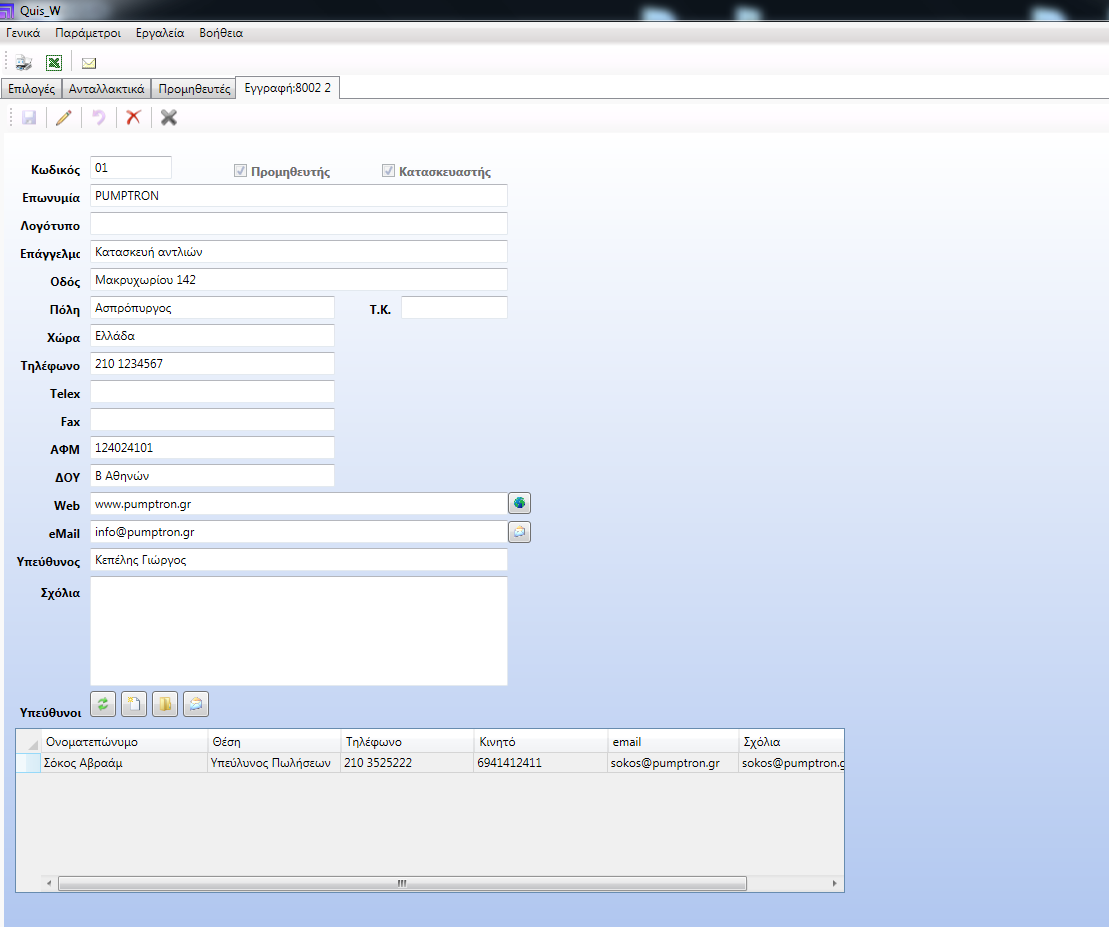This screenshot has height=927, width=1109.
Task: Click the purple undo arrow icon
Action: click(x=99, y=117)
